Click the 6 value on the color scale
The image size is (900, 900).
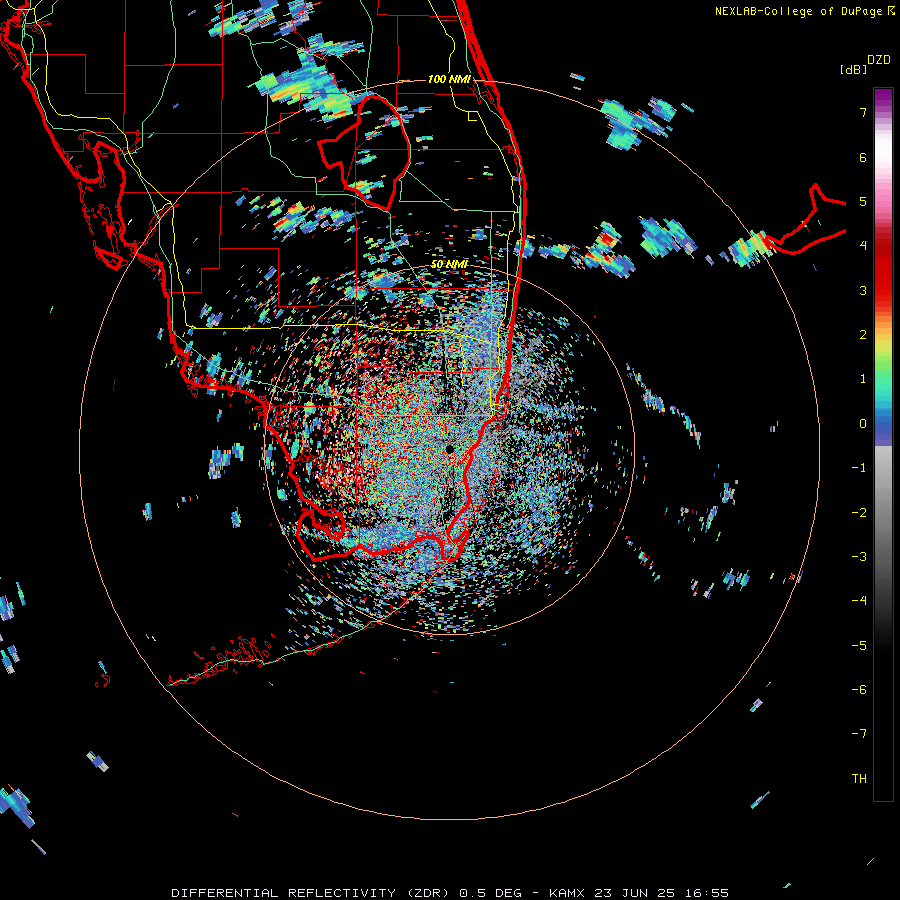pos(863,157)
